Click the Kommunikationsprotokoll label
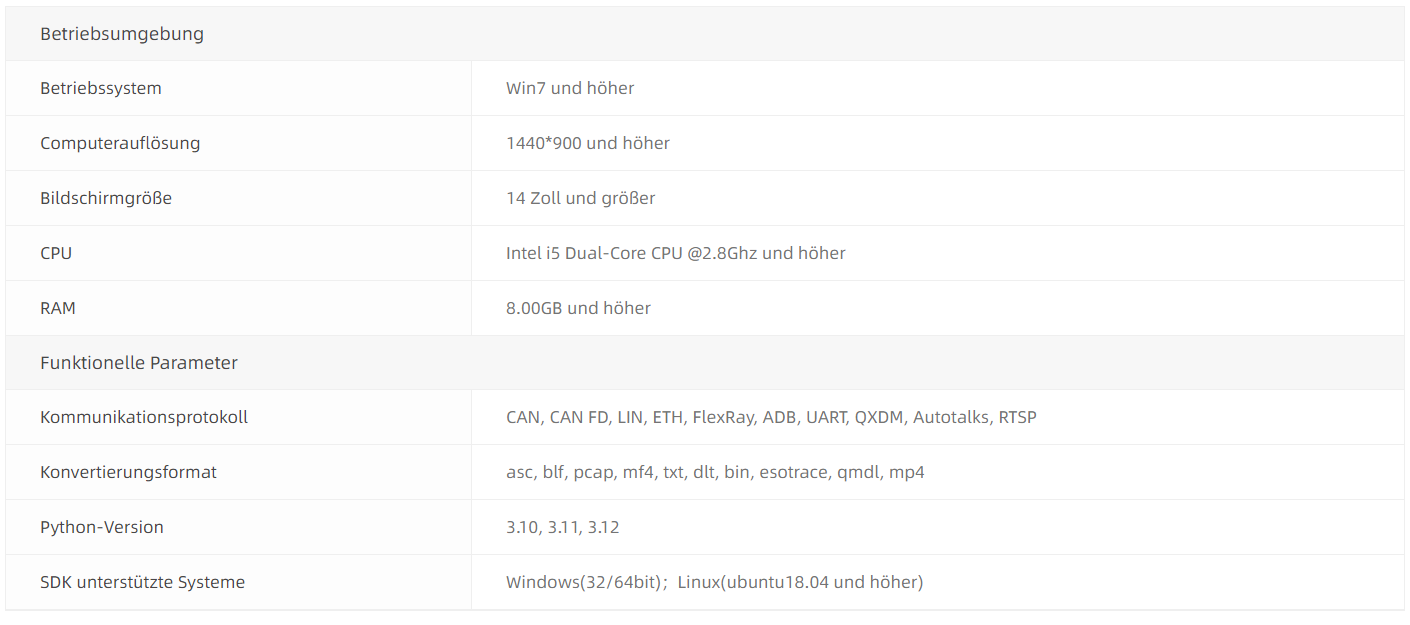1410x625 pixels. pyautogui.click(x=144, y=417)
